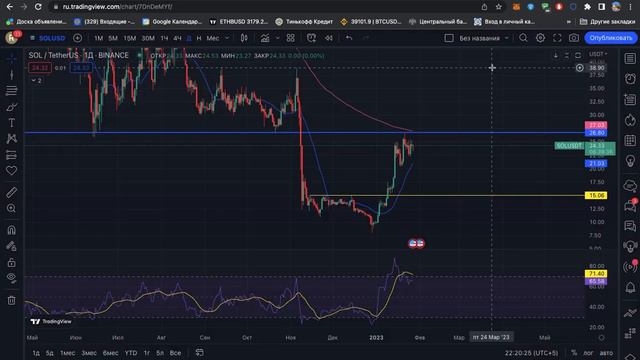Expand indicators favorites dropdown arrow
The width and height of the screenshot is (640, 360).
click(278, 38)
